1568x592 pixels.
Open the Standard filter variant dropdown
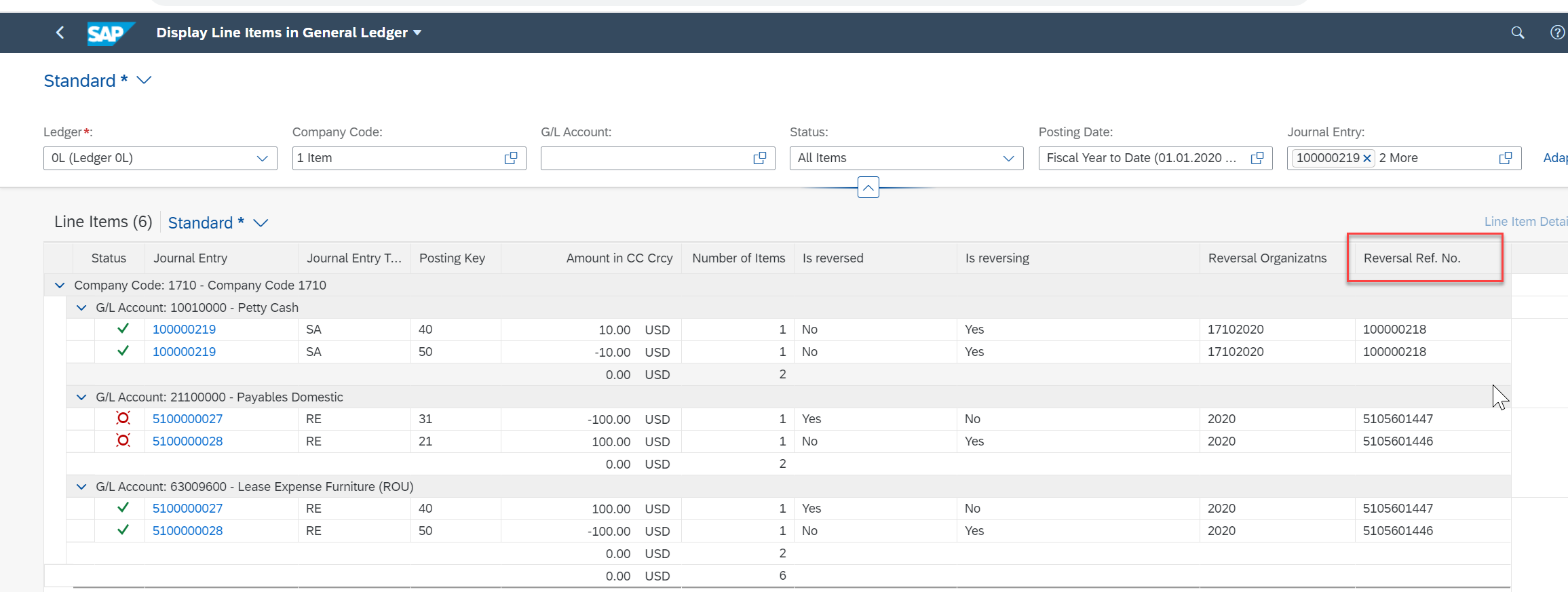point(144,80)
